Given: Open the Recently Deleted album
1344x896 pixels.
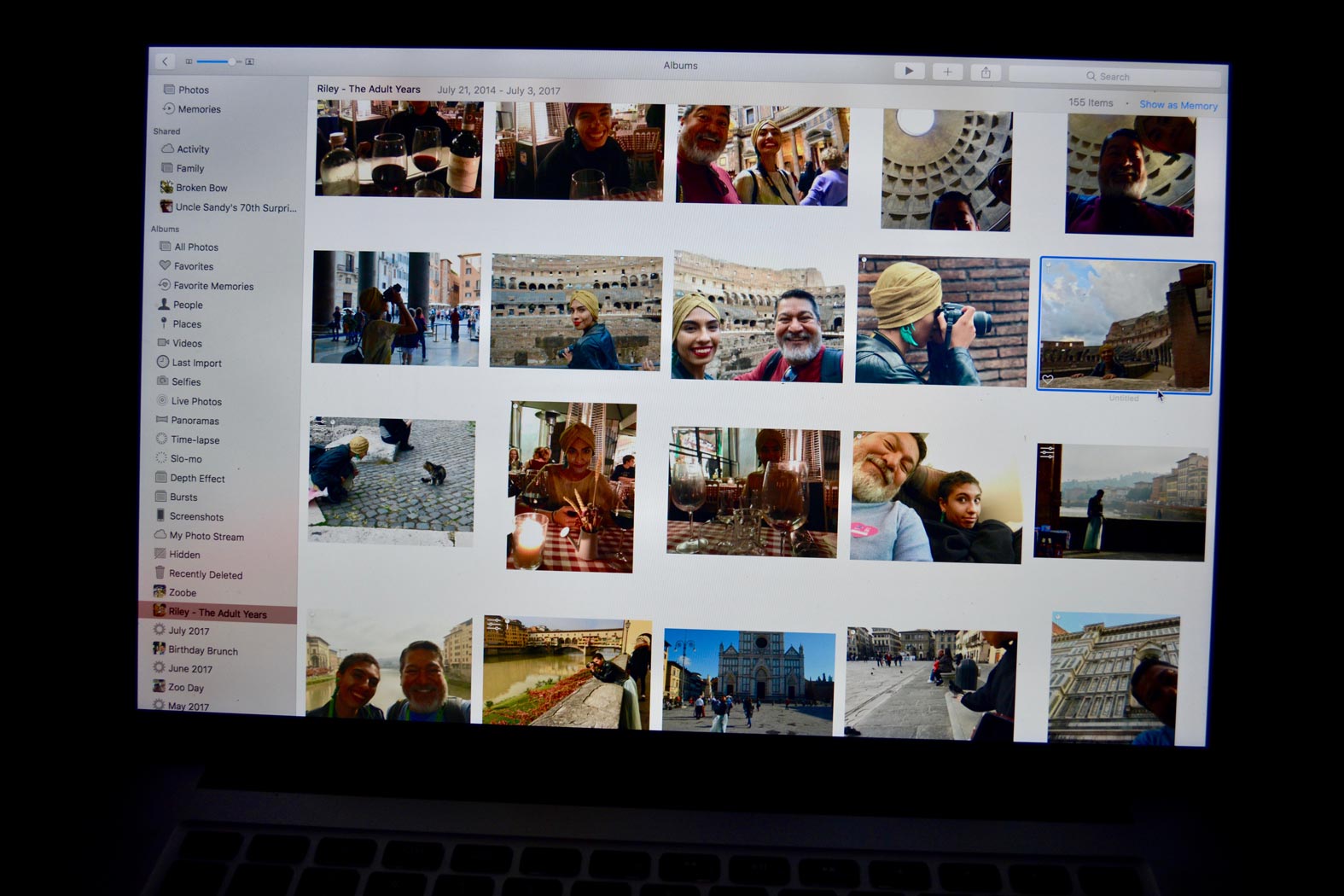Looking at the screenshot, I should coord(205,574).
